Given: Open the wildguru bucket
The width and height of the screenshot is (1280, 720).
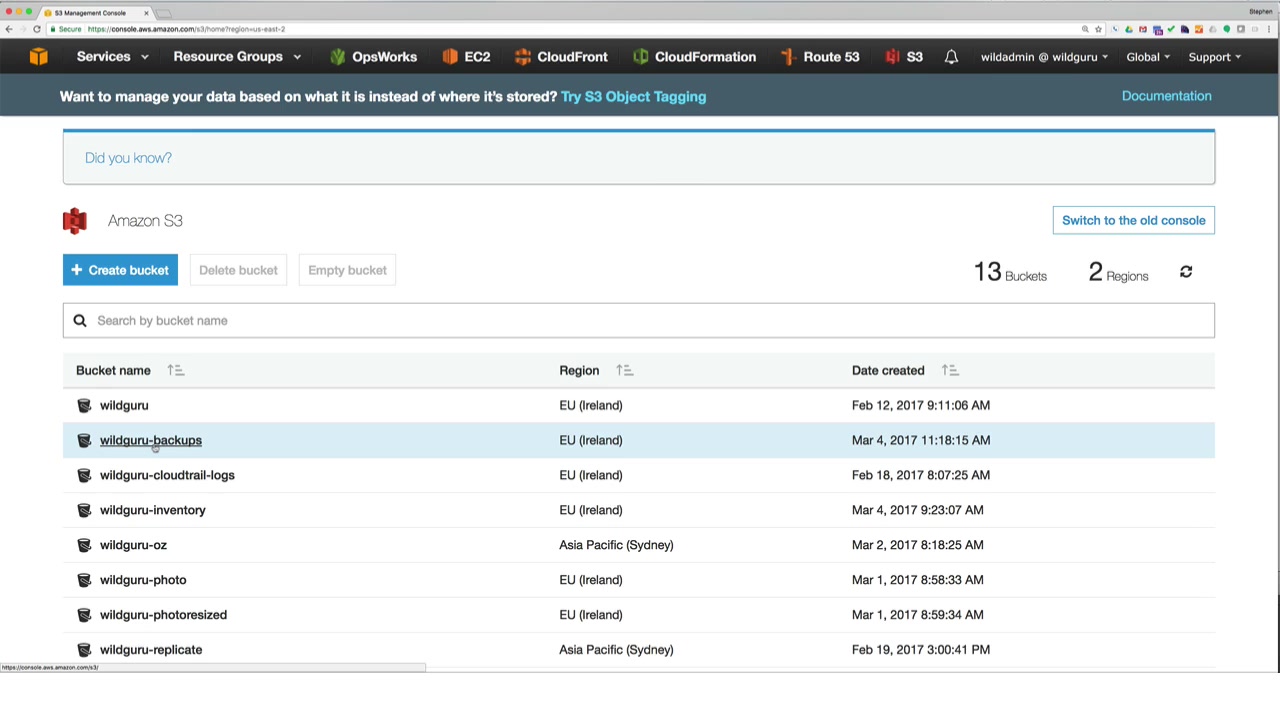Looking at the screenshot, I should click(x=124, y=406).
